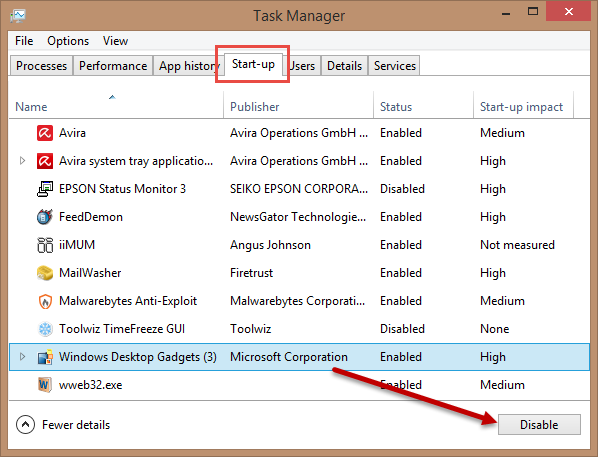Select the MailWasher name text
Viewport: 598px width, 457px height.
(x=90, y=273)
